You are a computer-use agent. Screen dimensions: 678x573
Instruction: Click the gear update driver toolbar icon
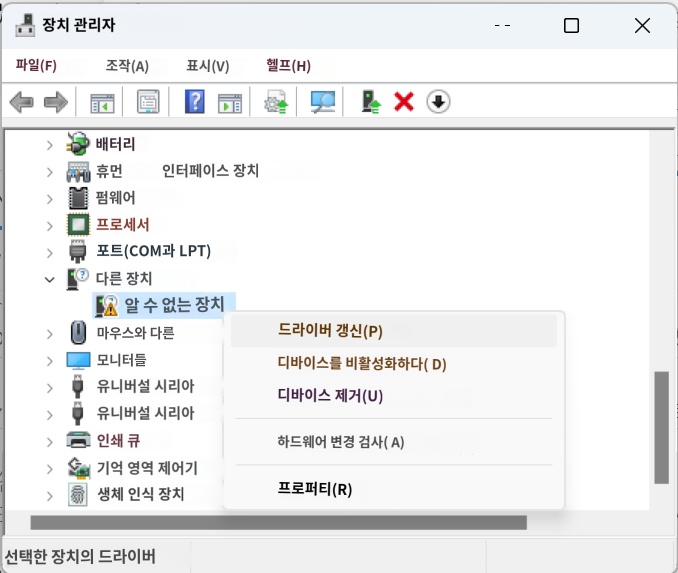[276, 102]
